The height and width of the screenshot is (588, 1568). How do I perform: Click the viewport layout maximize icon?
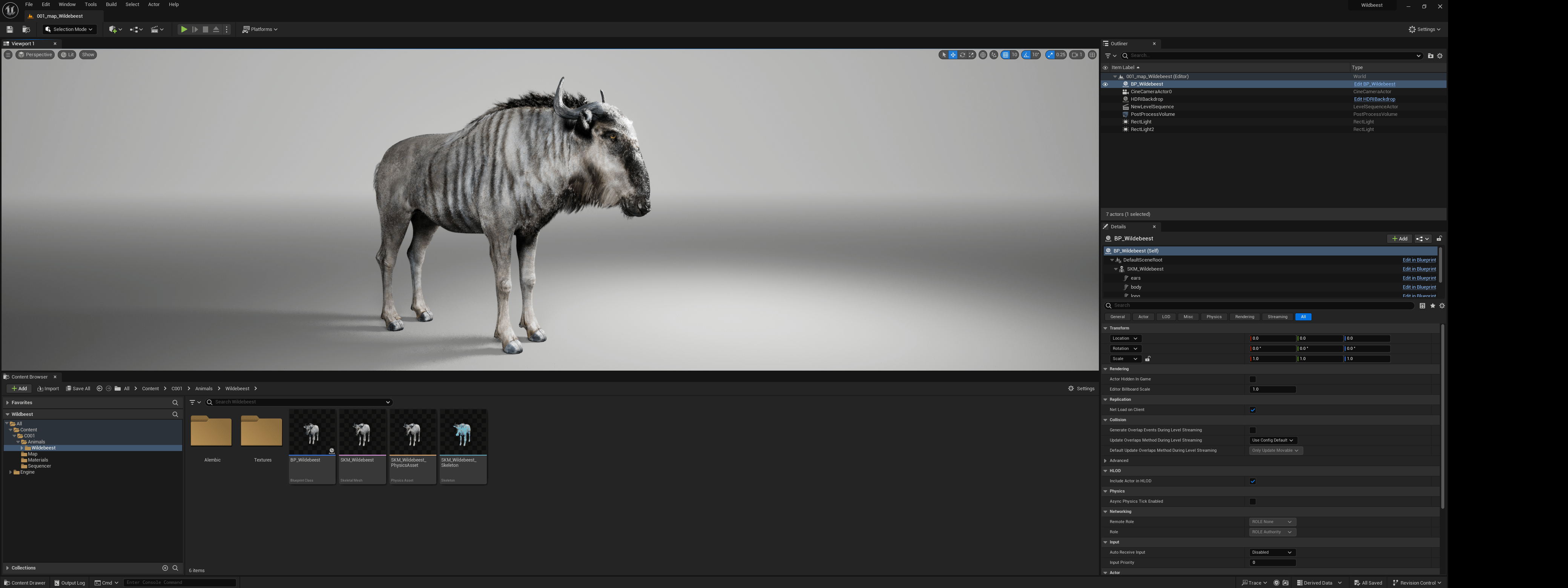(x=1092, y=55)
